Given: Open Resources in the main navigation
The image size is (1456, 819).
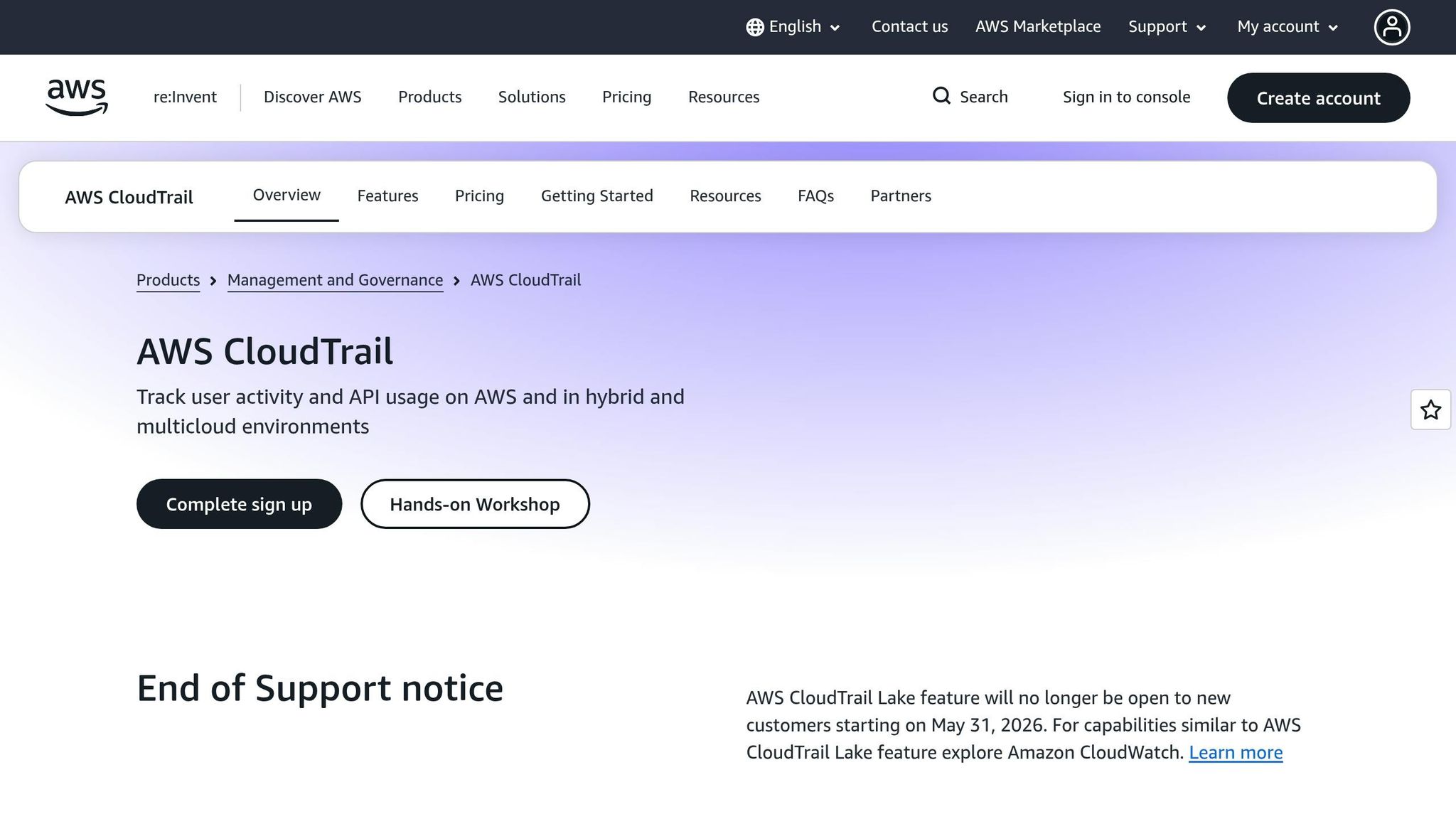Looking at the screenshot, I should (x=724, y=97).
